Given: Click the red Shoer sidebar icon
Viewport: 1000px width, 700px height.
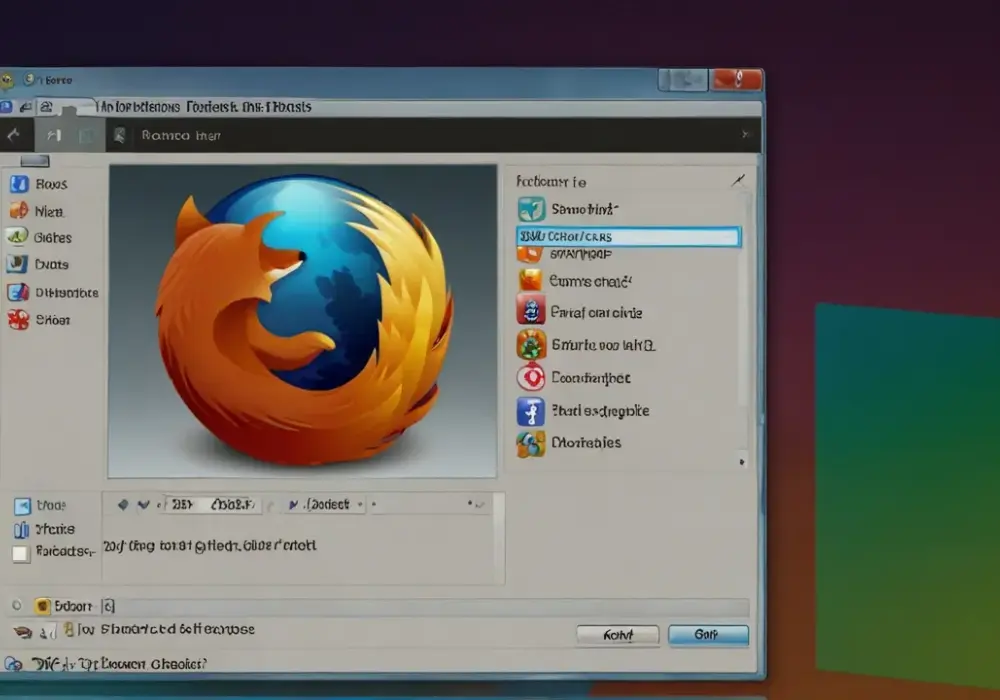Looking at the screenshot, I should pos(18,319).
